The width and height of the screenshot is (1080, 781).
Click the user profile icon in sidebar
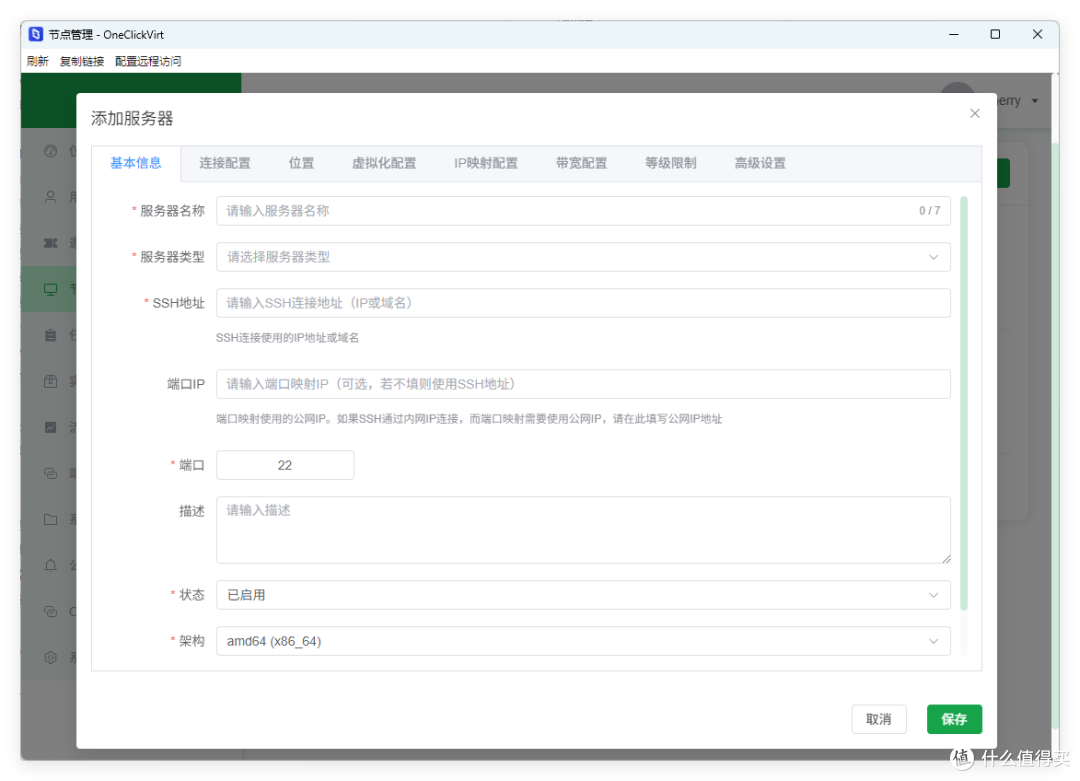[x=50, y=197]
